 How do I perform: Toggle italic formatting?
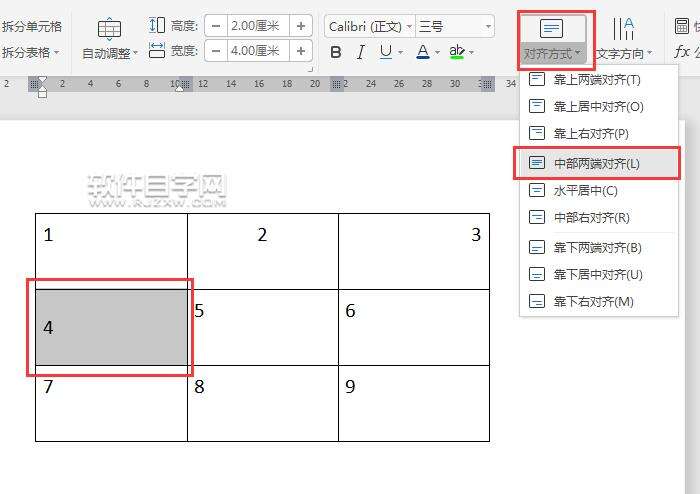coord(361,52)
